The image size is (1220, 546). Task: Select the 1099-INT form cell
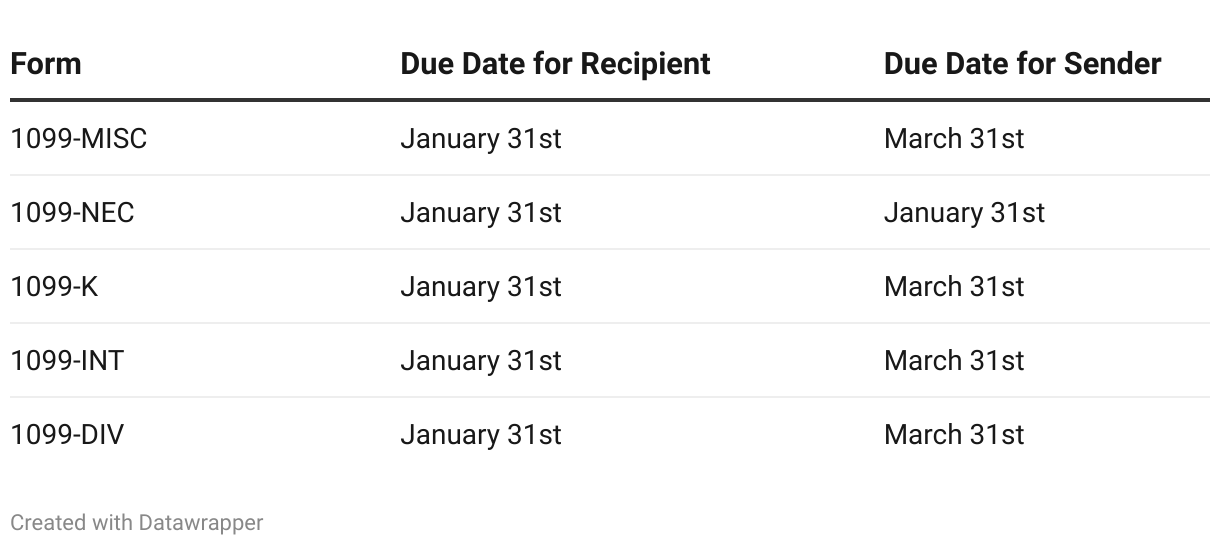67,361
